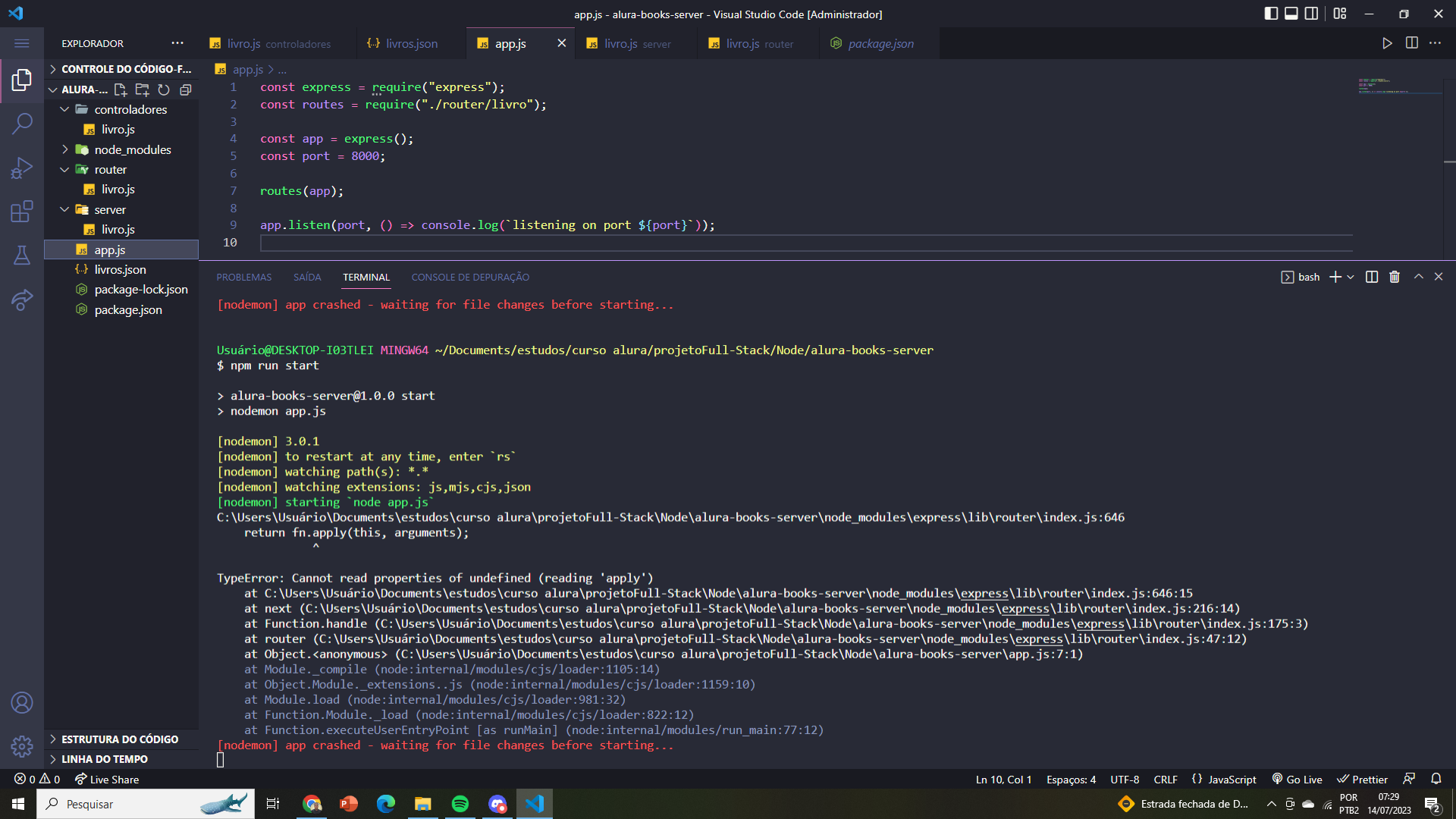Toggle bottom panel layout button
The height and width of the screenshot is (819, 1456).
(1291, 14)
